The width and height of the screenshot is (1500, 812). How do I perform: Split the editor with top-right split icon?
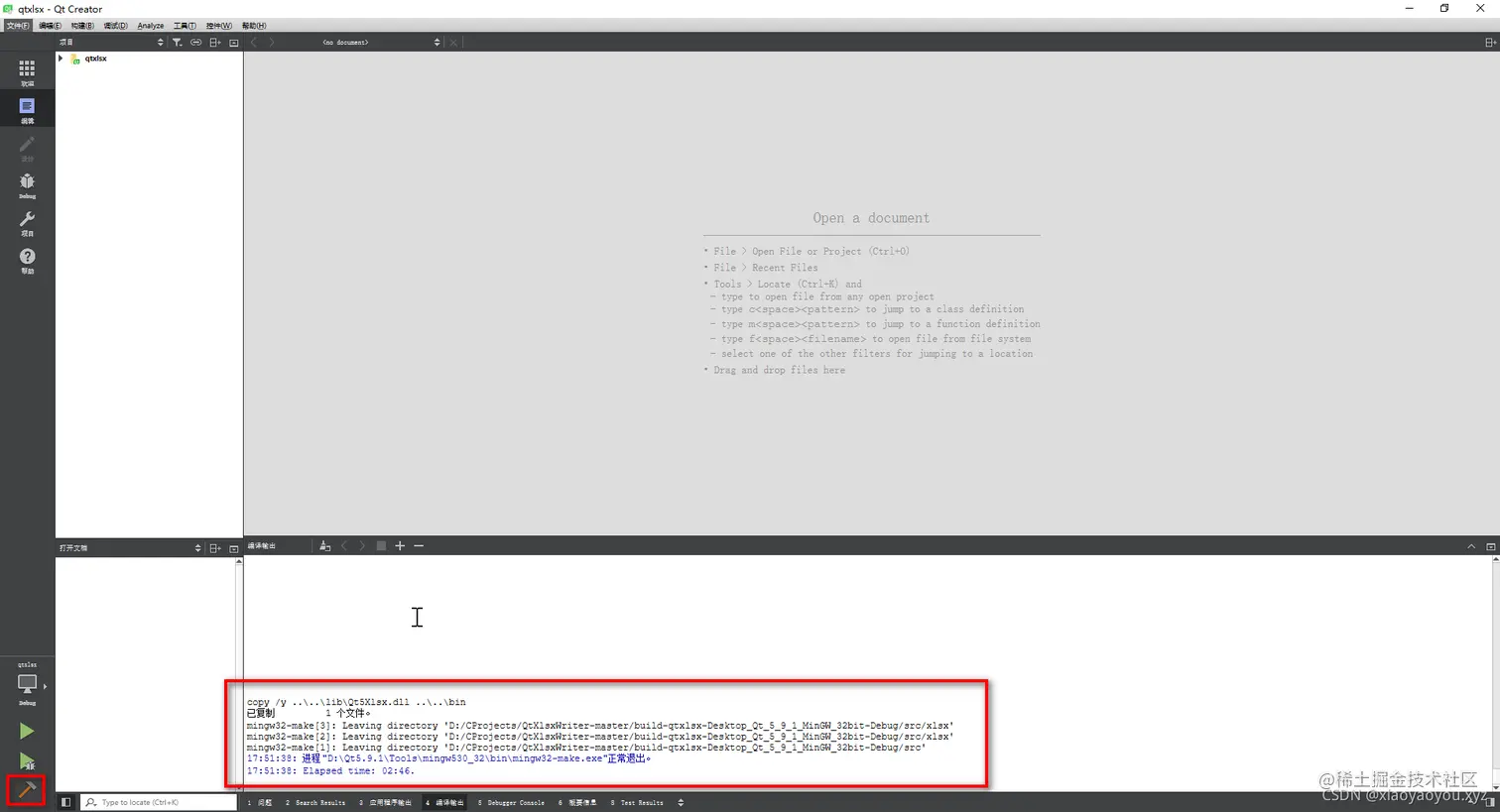point(1489,43)
